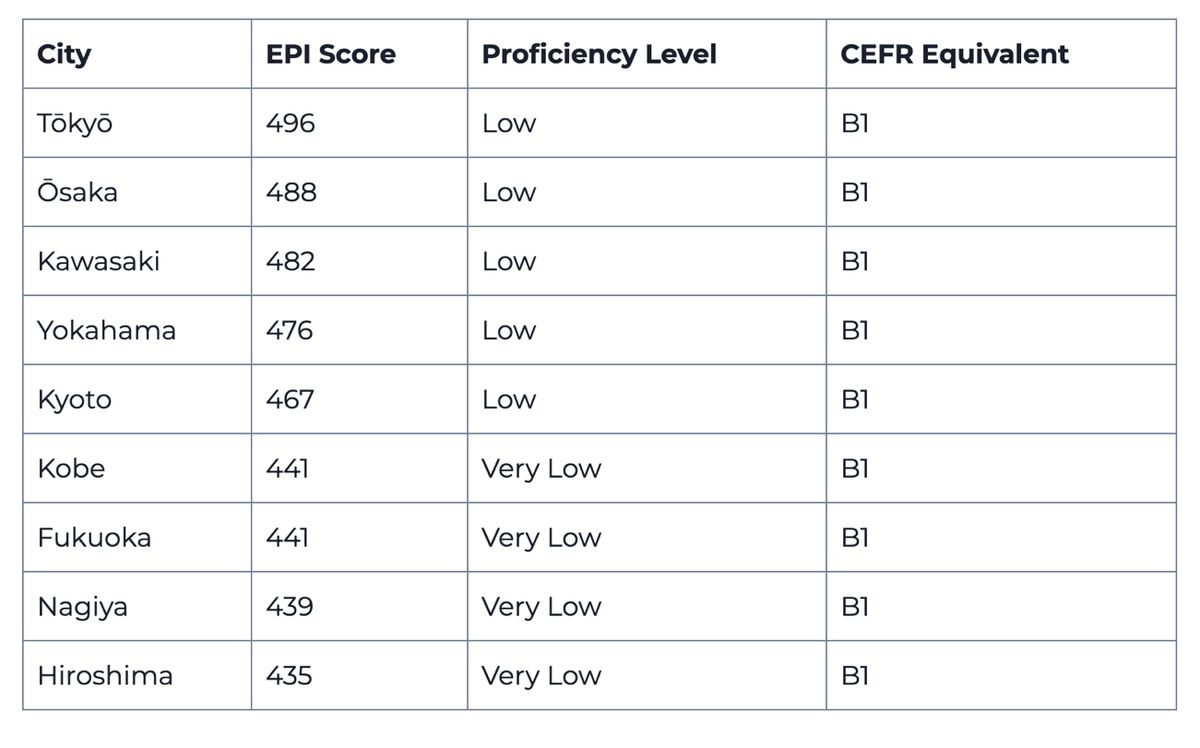This screenshot has height=748, width=1200.
Task: Select the EPI score 488 cell
Action: (291, 192)
